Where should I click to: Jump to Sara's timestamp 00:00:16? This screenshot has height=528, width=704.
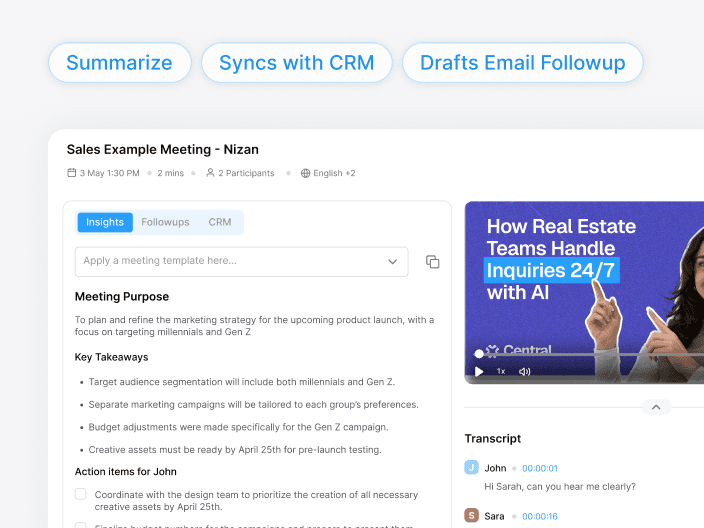pos(540,517)
